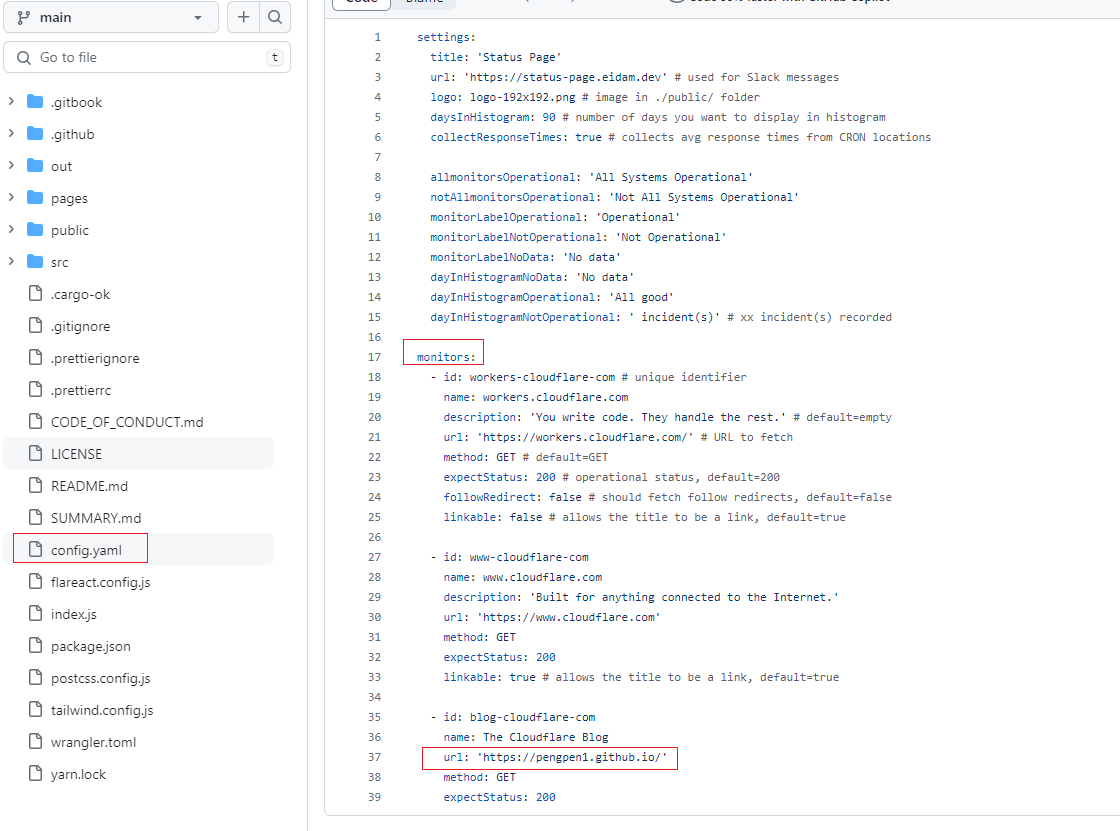Viewport: 1120px width, 831px height.
Task: Click the add file plus button
Action: (x=244, y=17)
